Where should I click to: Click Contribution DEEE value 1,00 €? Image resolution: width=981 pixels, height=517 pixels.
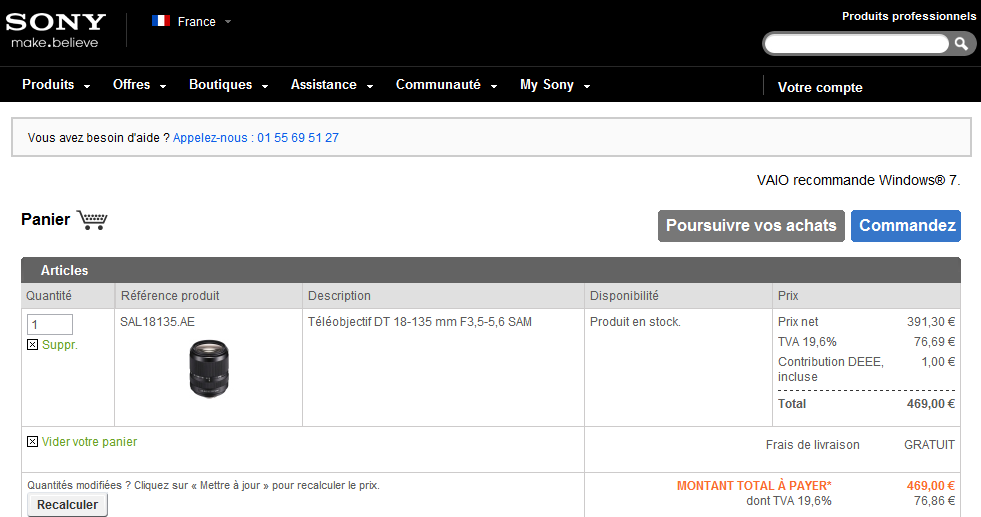[x=938, y=362]
